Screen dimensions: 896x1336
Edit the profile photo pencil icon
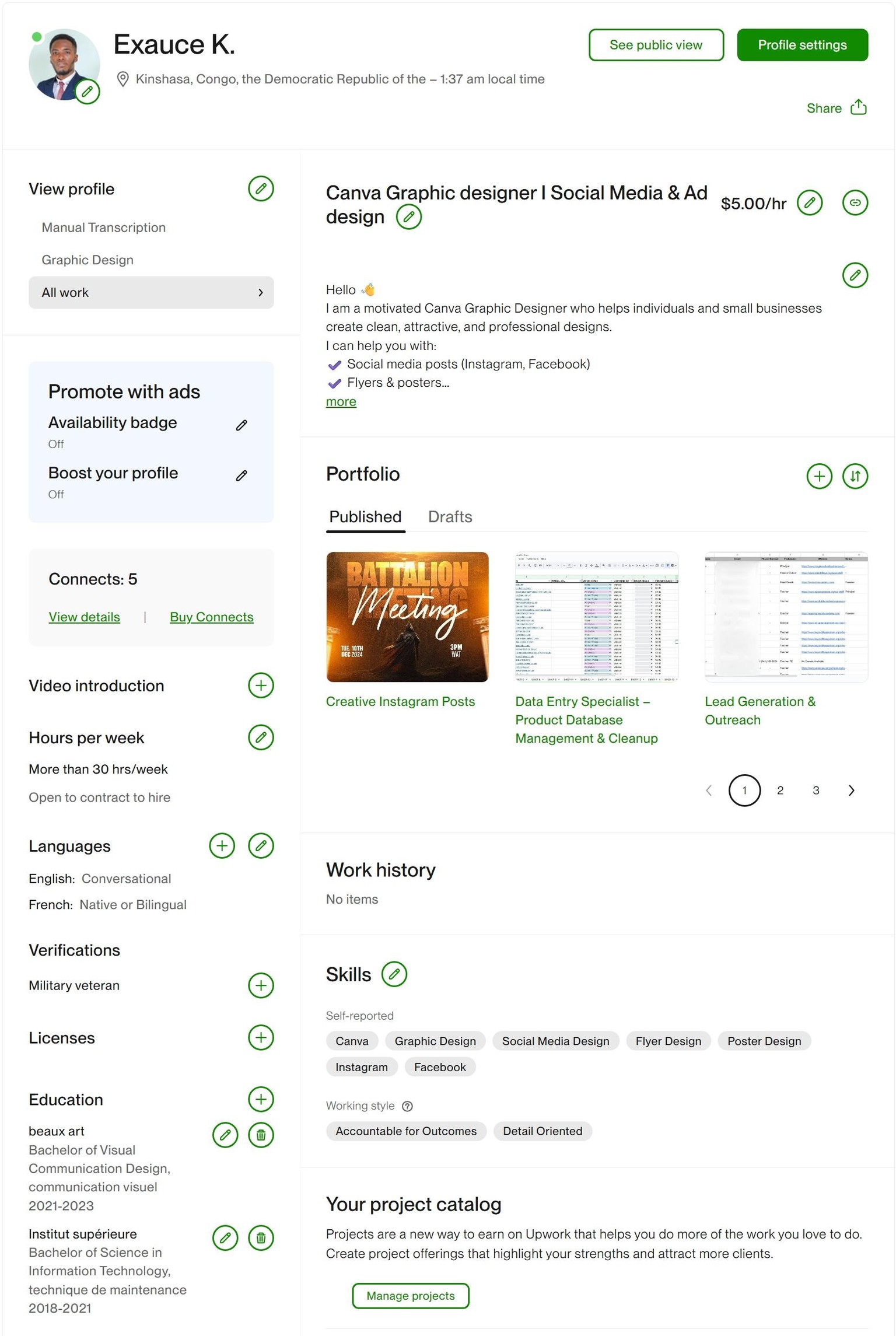(x=87, y=92)
